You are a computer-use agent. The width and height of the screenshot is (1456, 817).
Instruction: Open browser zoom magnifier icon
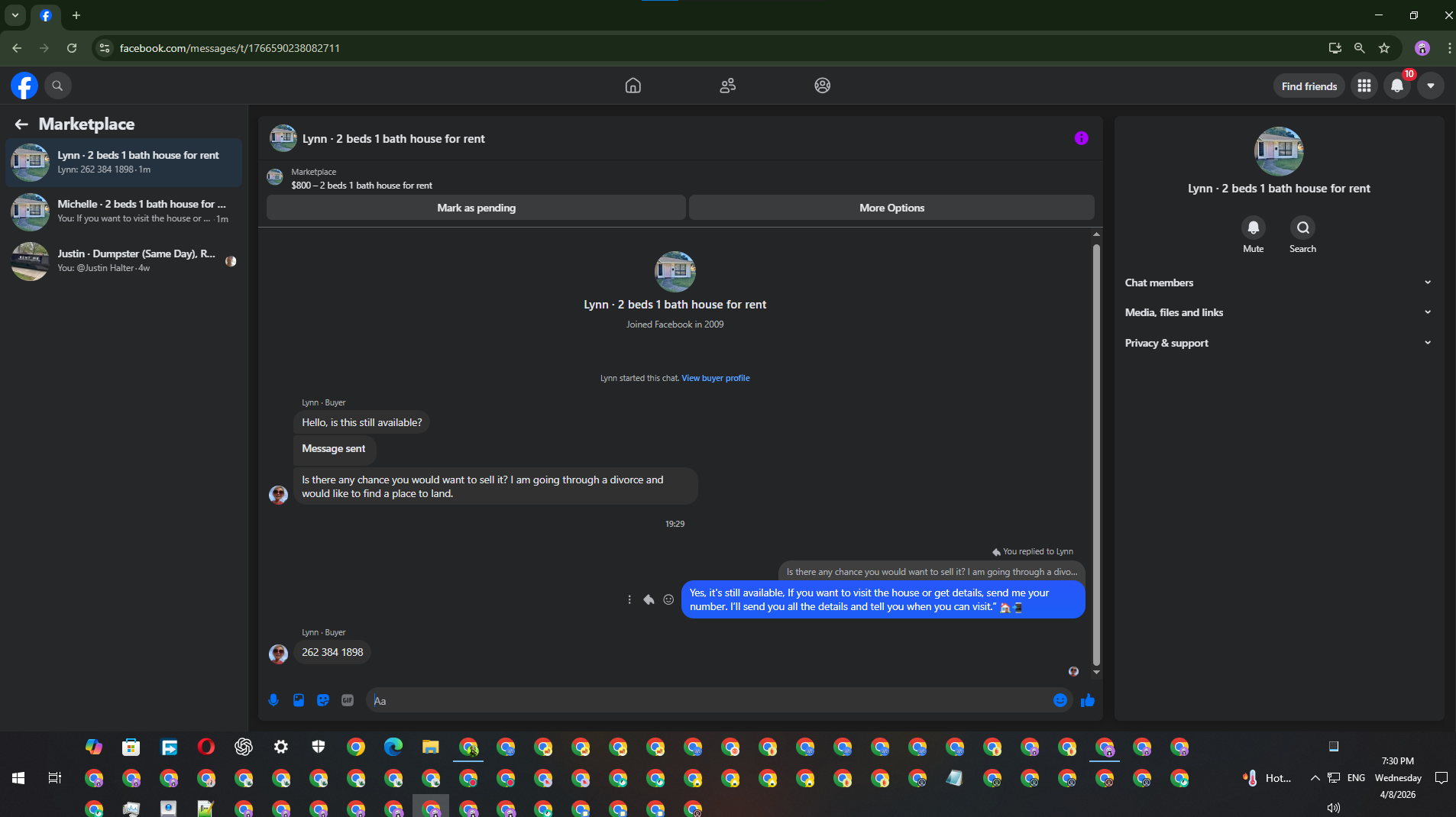tap(1359, 48)
